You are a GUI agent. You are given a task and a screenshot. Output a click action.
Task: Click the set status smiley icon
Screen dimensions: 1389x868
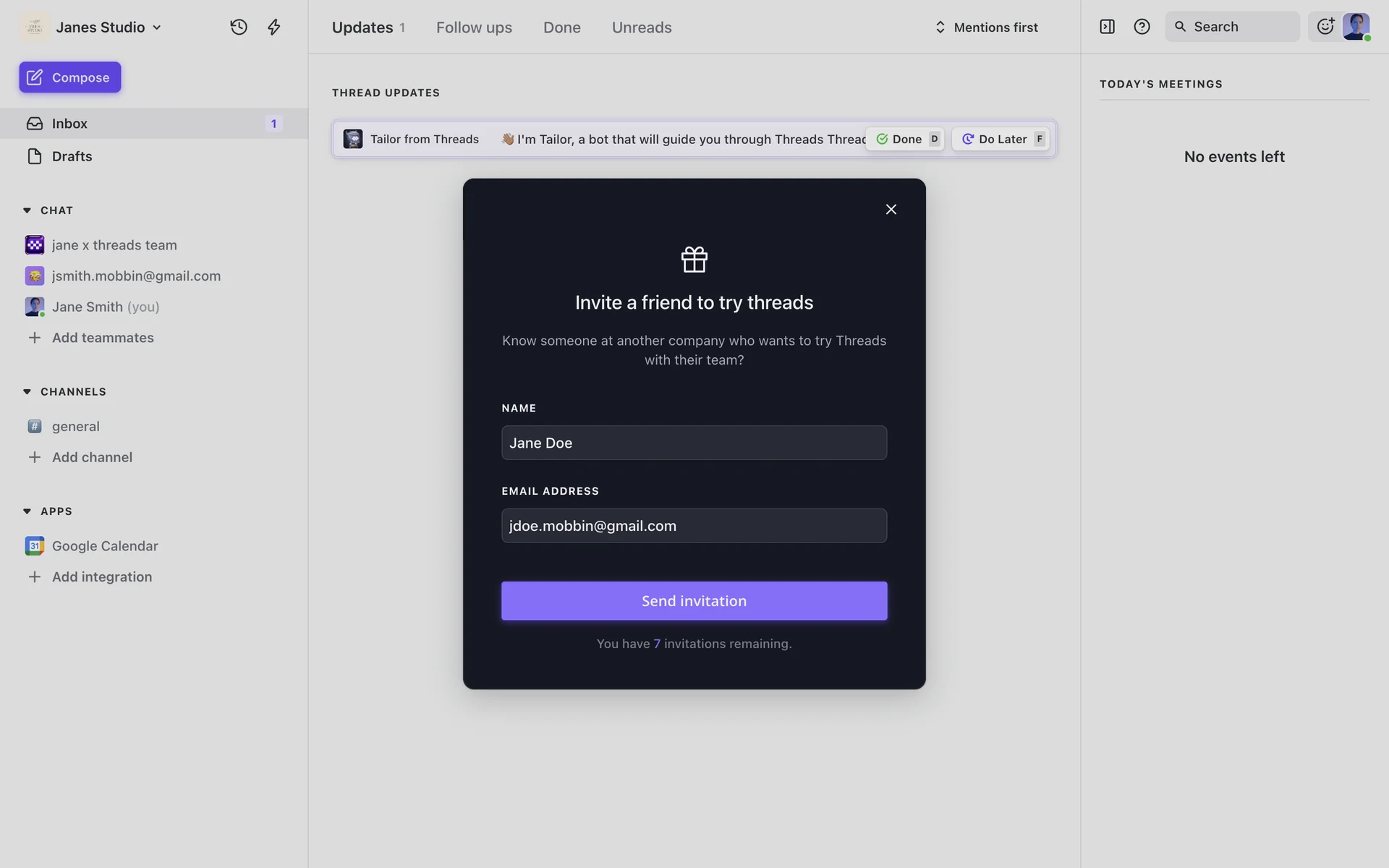(x=1325, y=27)
